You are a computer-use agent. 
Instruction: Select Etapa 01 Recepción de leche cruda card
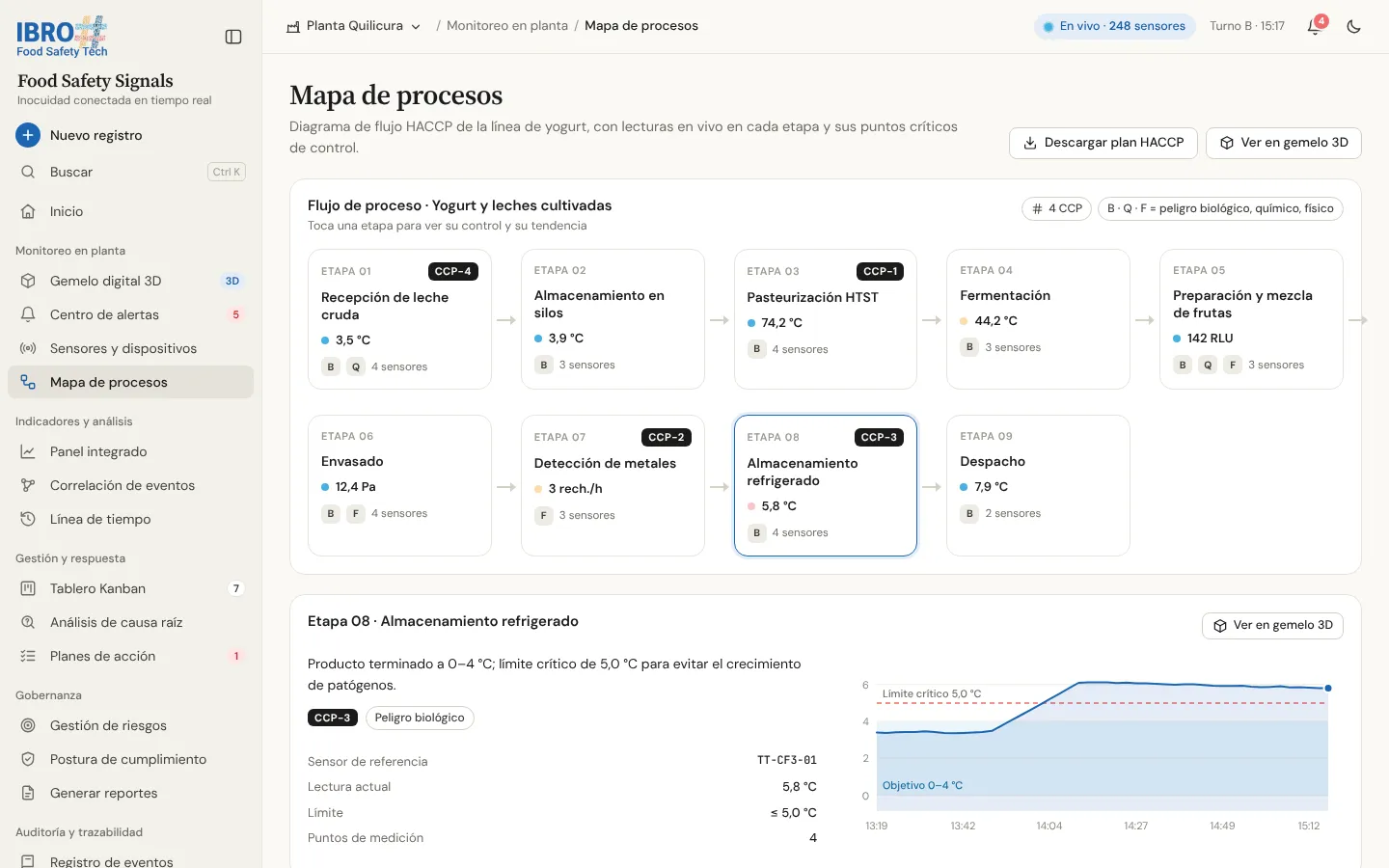pyautogui.click(x=399, y=319)
